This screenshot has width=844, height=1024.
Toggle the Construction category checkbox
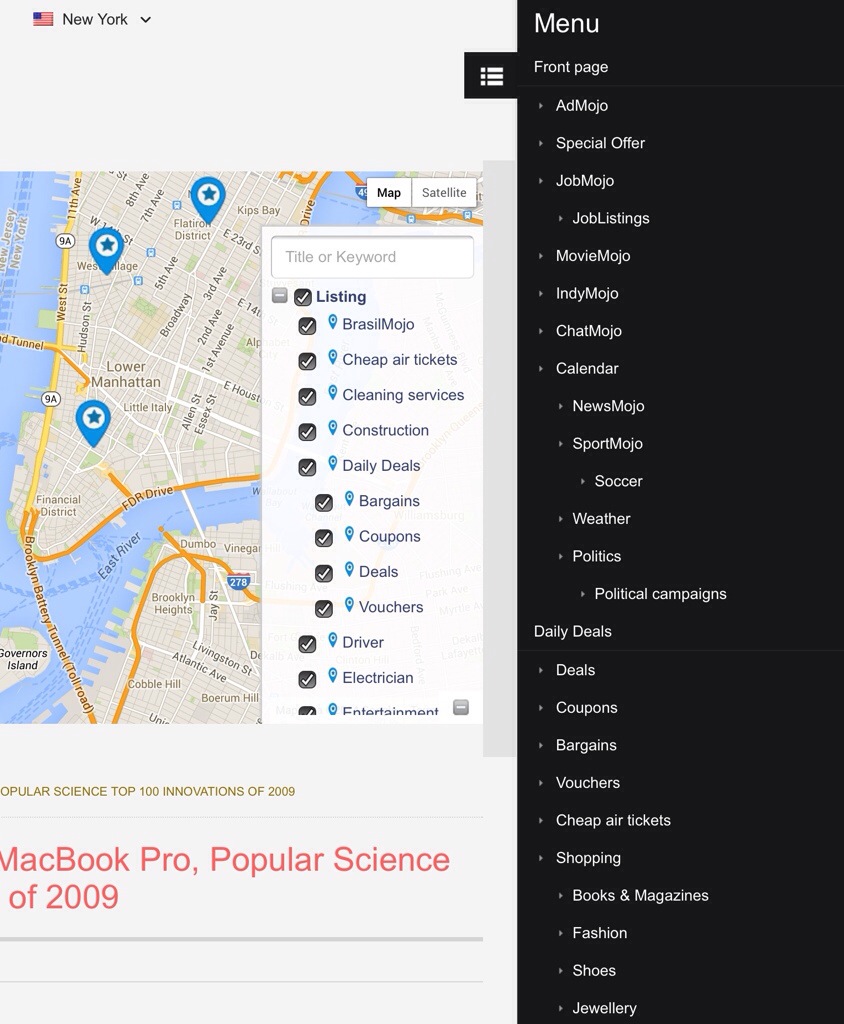click(x=307, y=432)
